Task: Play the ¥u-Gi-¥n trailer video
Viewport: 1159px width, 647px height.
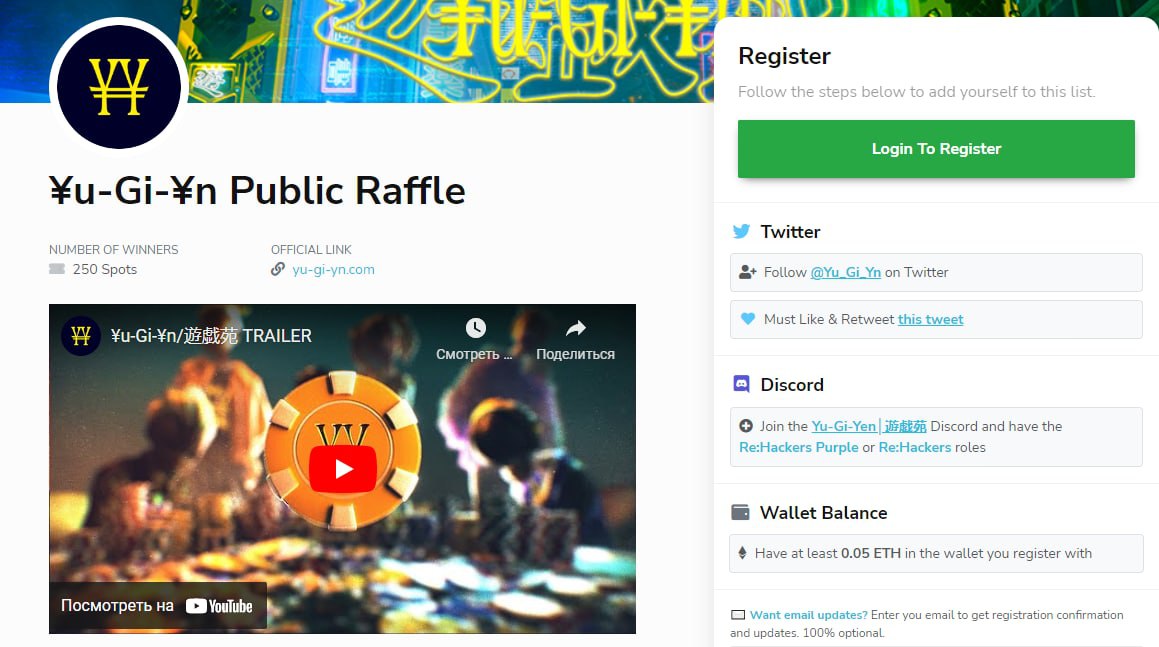Action: (342, 469)
